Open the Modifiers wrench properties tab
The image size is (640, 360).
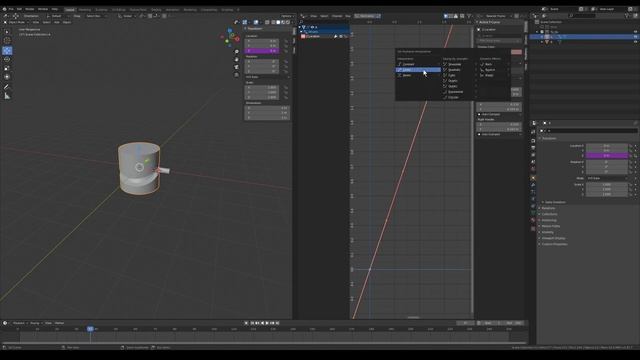[x=533, y=185]
